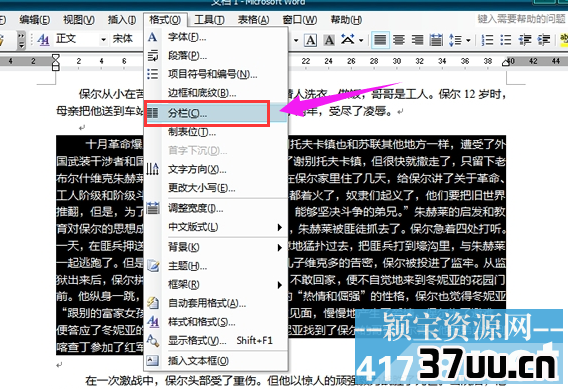Click the right indent marker on ruler
Viewport: 568px width, 389px height.
(506, 62)
